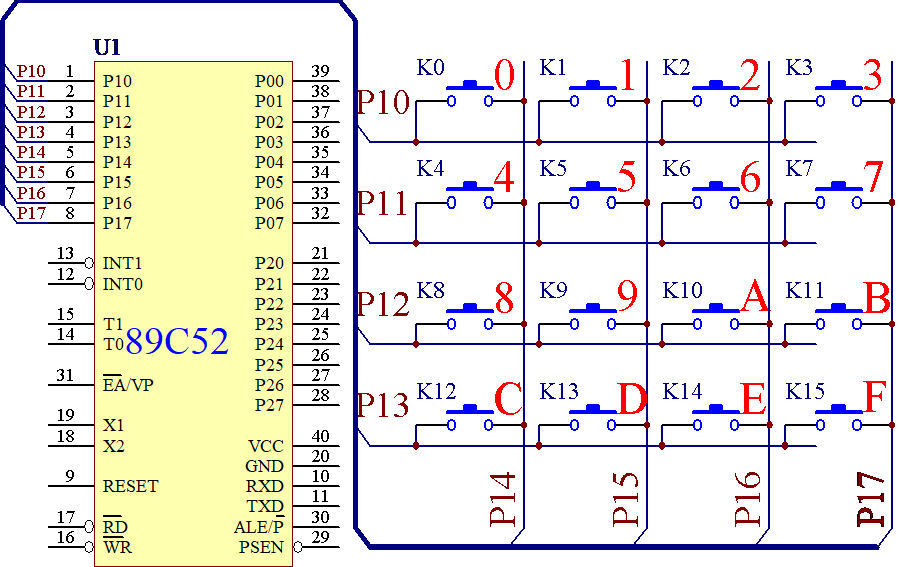Click the large P10 row label beside K0
The height and width of the screenshot is (567, 900).
click(x=383, y=103)
